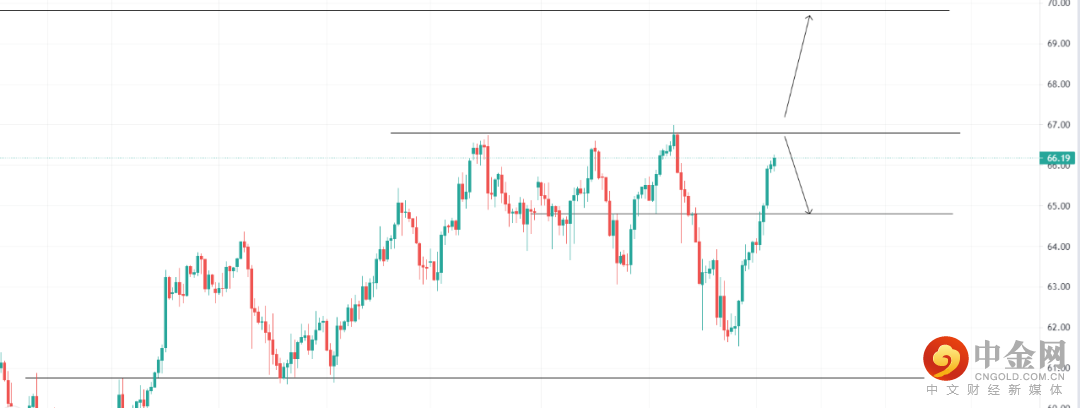The height and width of the screenshot is (408, 1080).
Task: Click the upward projection arrow
Action: tap(797, 65)
